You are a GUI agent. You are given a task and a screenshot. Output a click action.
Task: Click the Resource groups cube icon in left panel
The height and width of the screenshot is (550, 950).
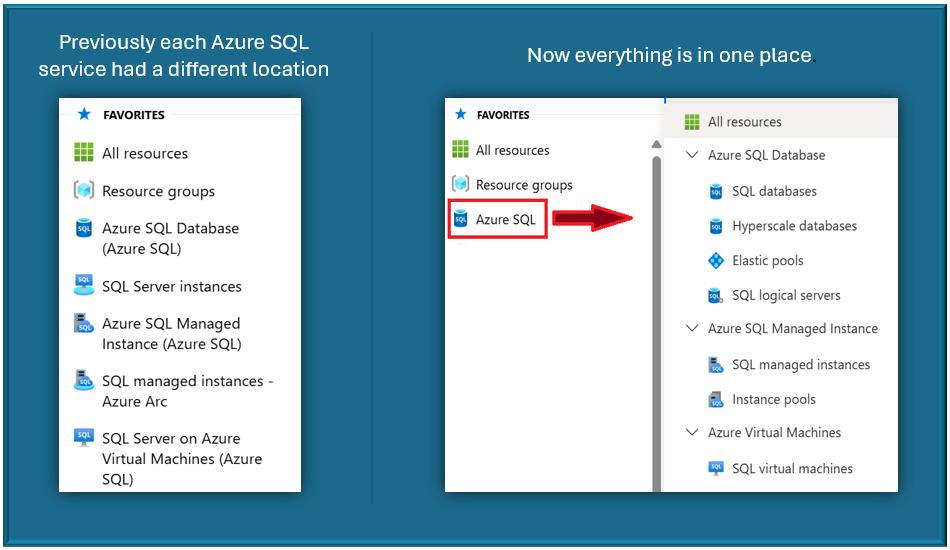pos(84,190)
